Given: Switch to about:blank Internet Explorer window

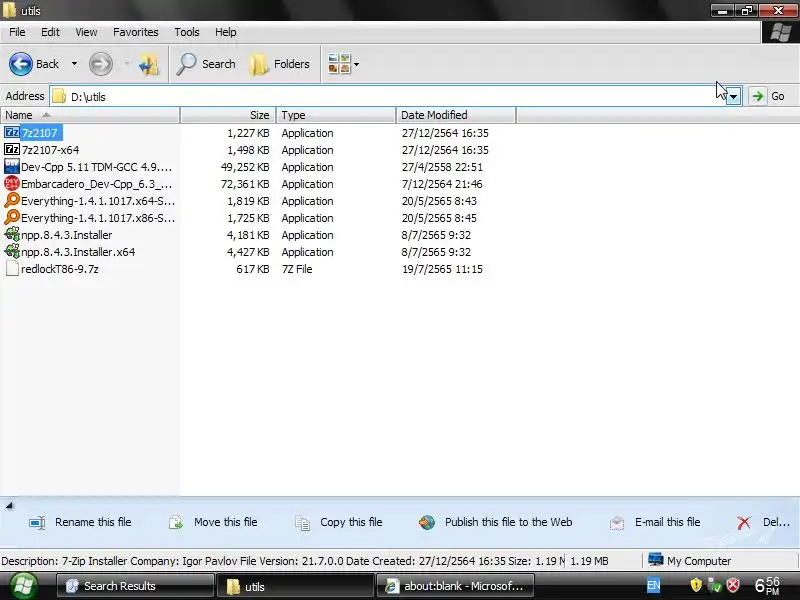Looking at the screenshot, I should [x=455, y=586].
